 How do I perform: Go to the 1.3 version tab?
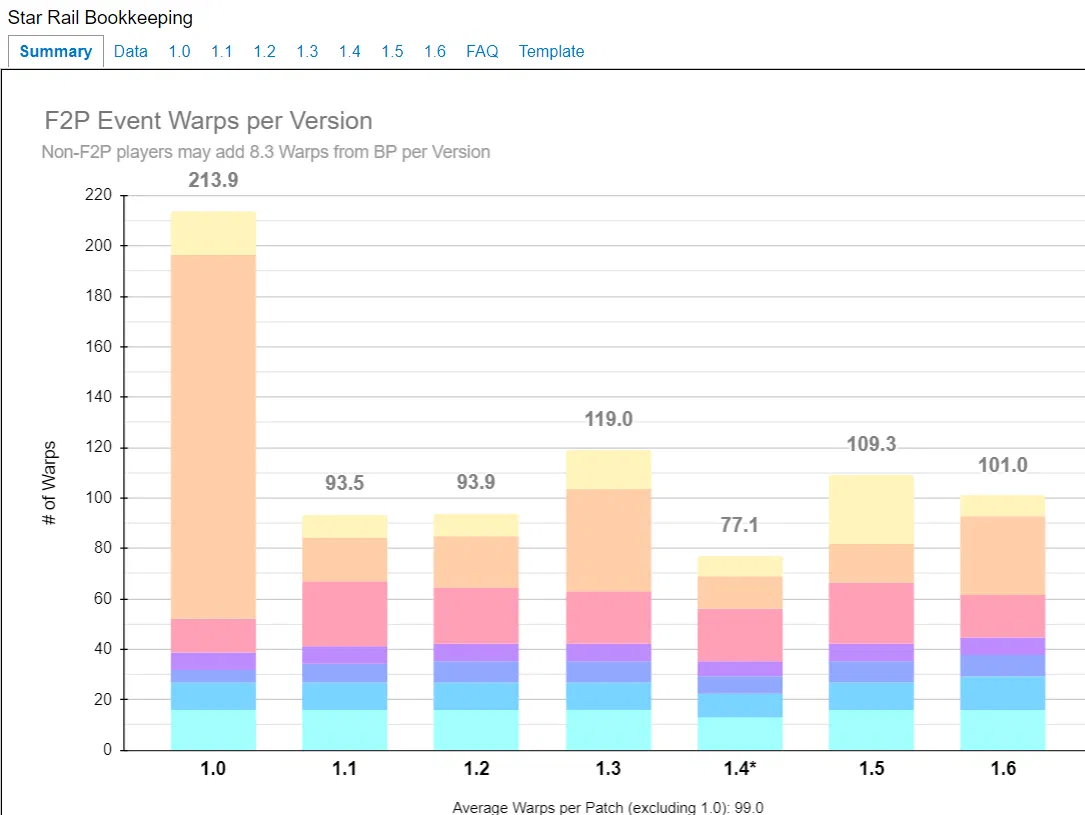[307, 51]
